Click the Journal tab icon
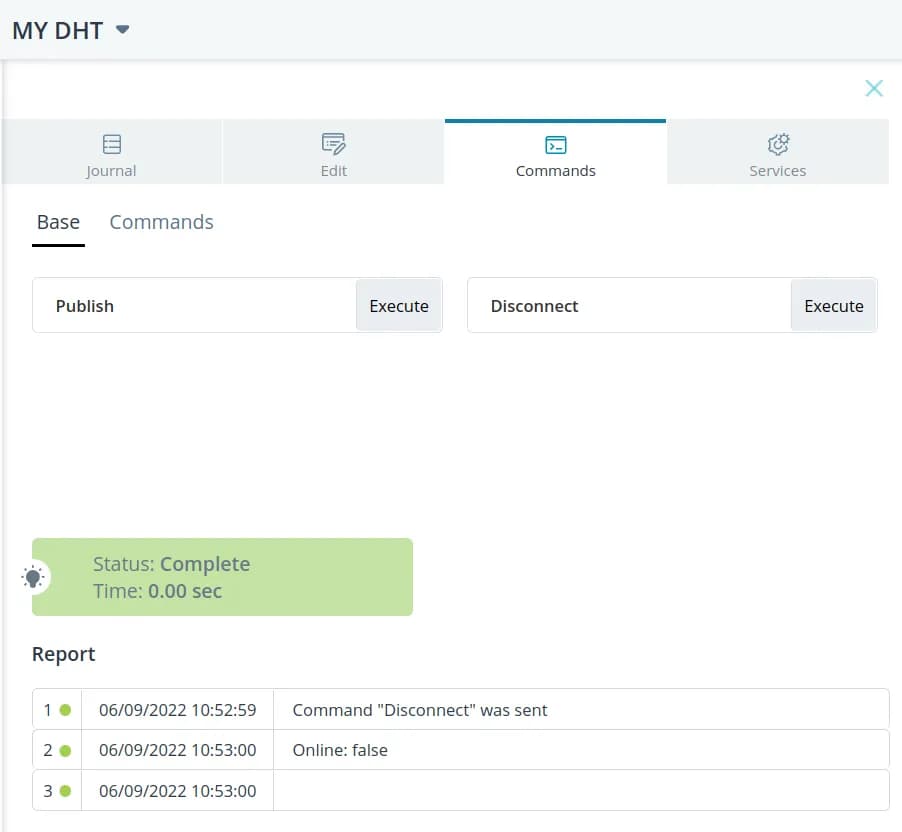 click(112, 144)
